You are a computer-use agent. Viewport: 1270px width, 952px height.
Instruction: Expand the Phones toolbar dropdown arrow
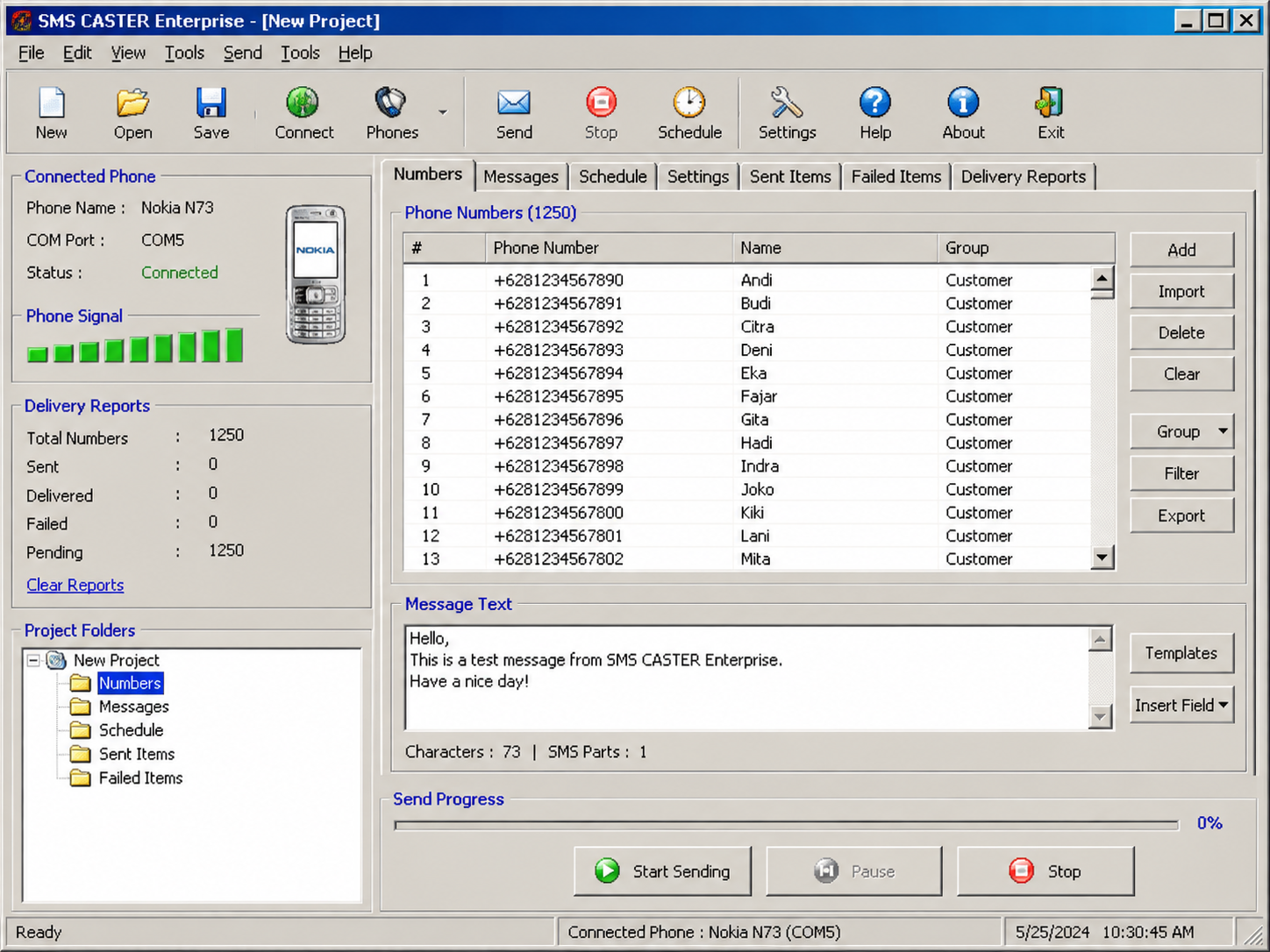point(443,112)
